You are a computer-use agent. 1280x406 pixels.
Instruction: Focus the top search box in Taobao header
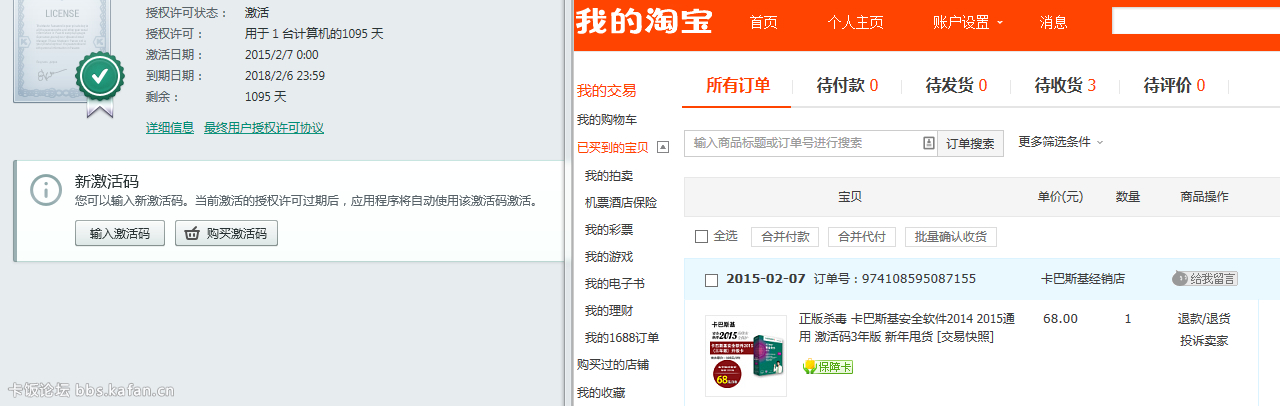click(1196, 21)
